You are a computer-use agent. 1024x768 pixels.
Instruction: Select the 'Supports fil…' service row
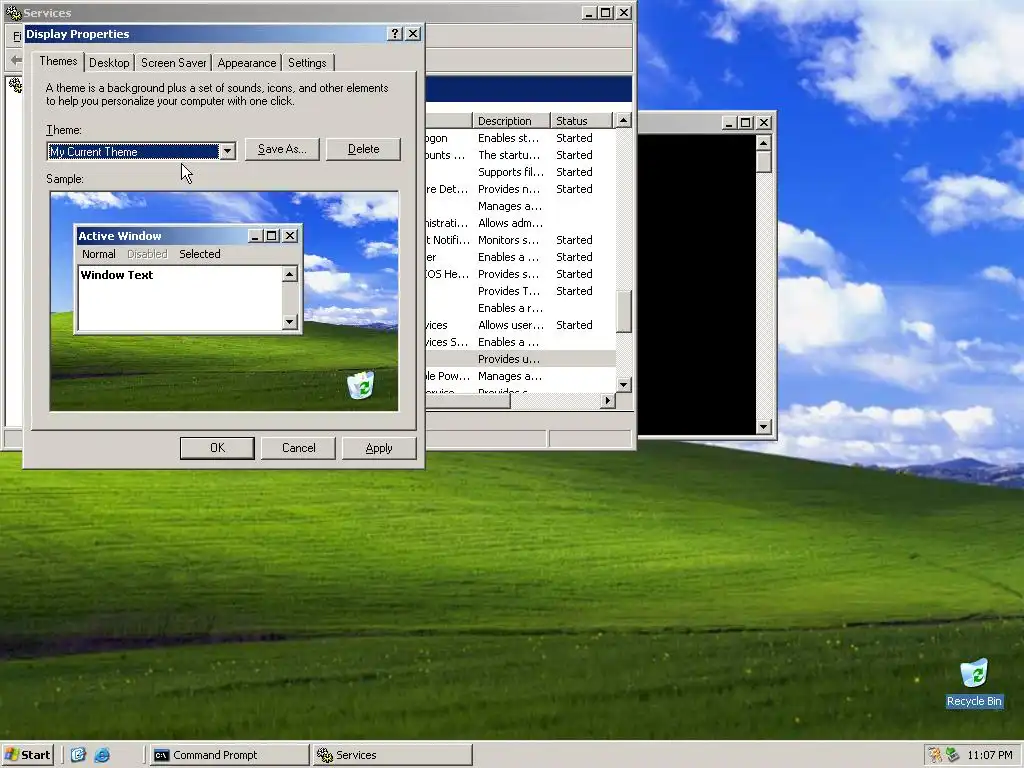[520, 172]
